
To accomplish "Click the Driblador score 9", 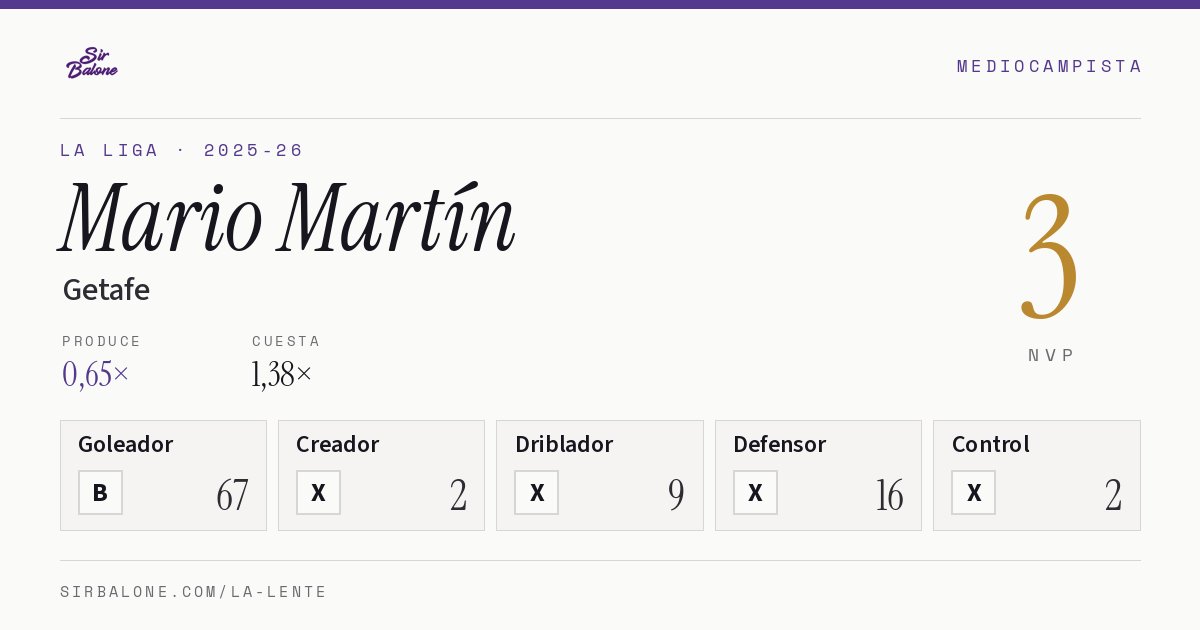I will (676, 495).
